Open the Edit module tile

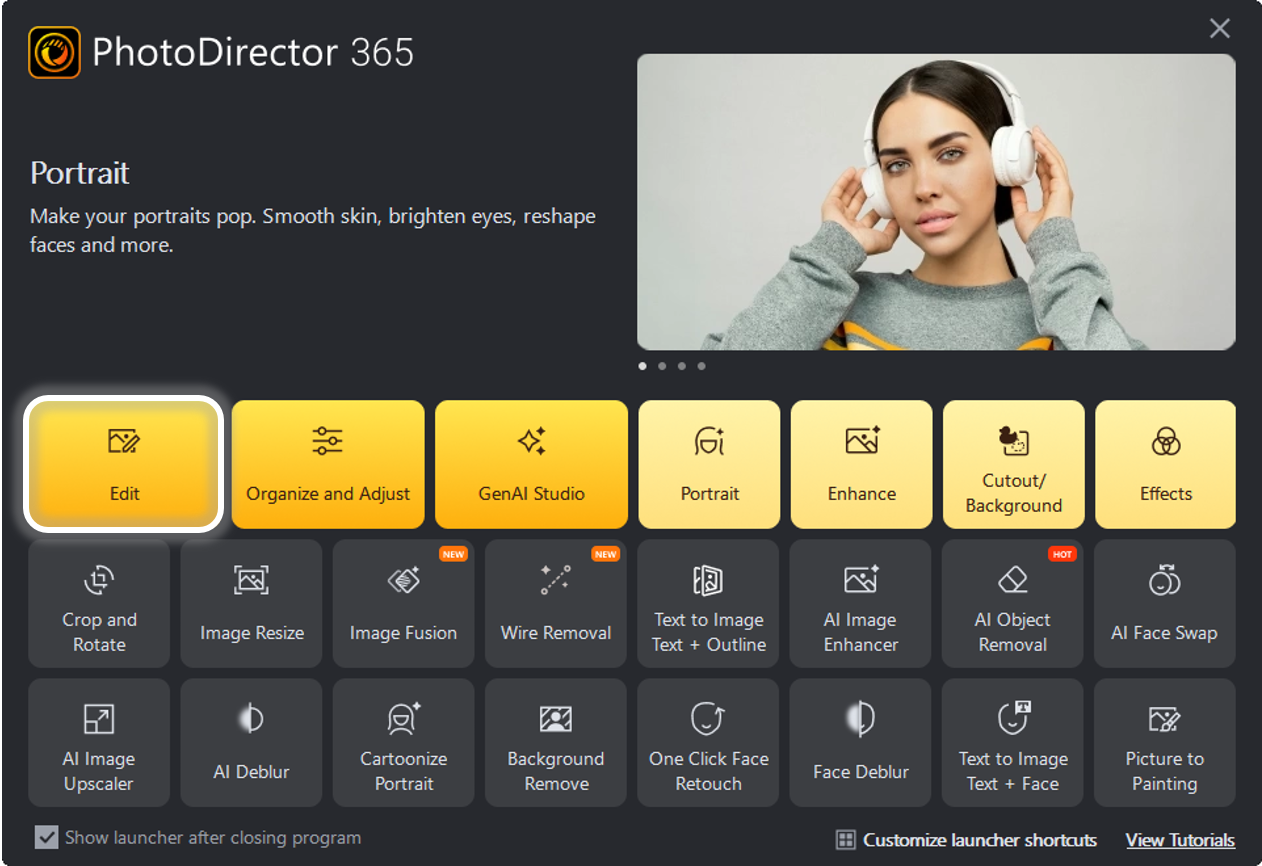point(124,464)
